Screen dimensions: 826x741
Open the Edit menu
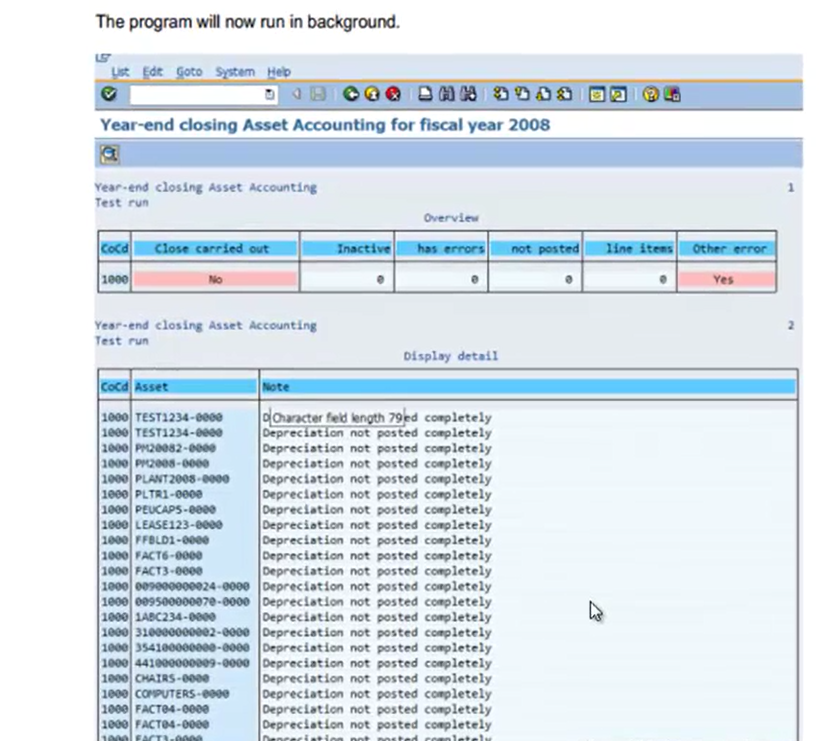tap(153, 72)
